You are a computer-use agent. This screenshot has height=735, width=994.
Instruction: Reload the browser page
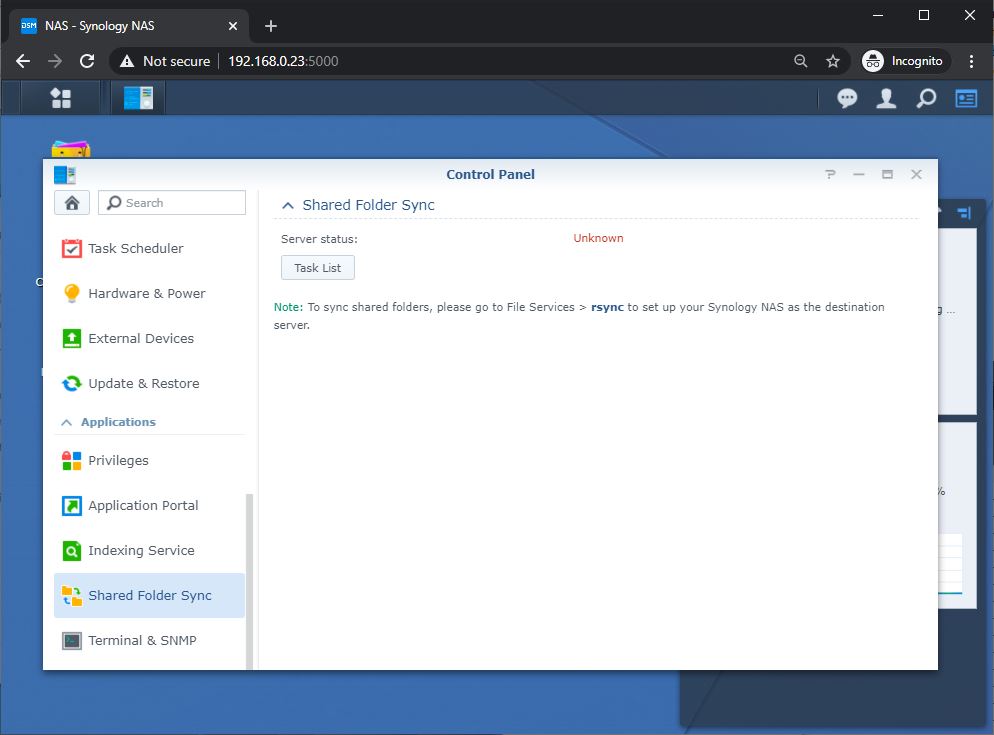87,61
